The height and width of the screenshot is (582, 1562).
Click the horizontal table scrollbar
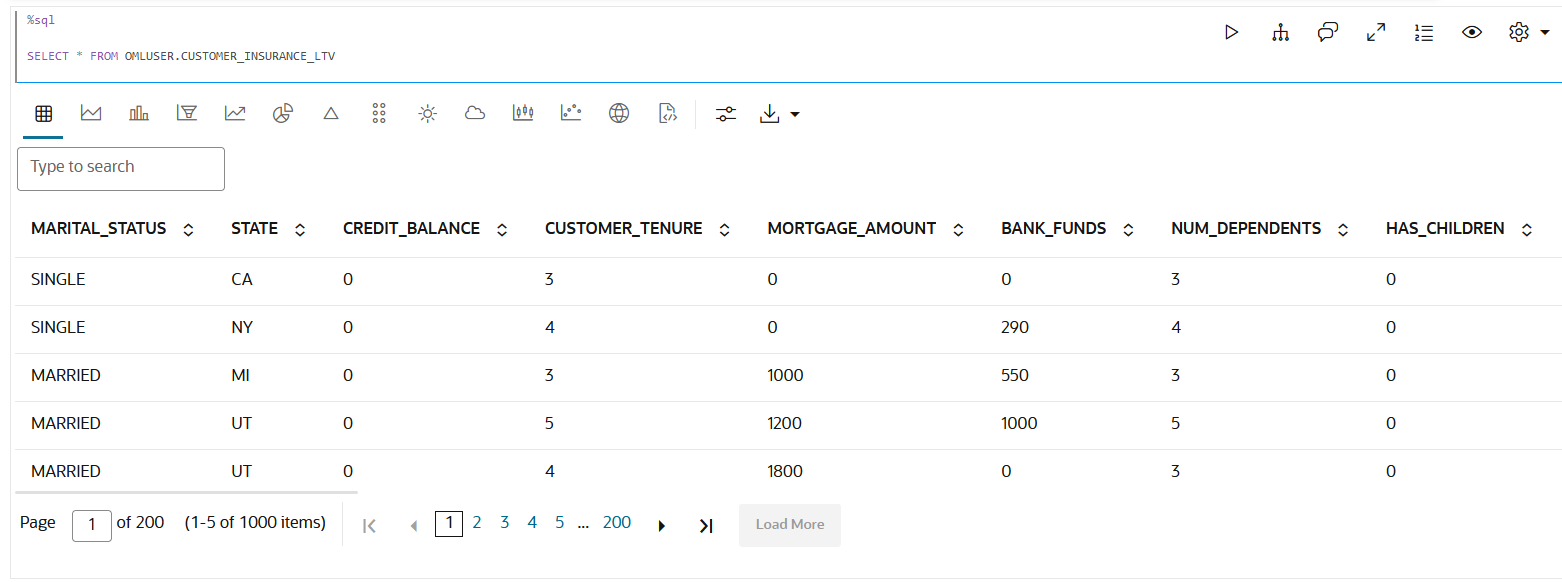point(187,492)
